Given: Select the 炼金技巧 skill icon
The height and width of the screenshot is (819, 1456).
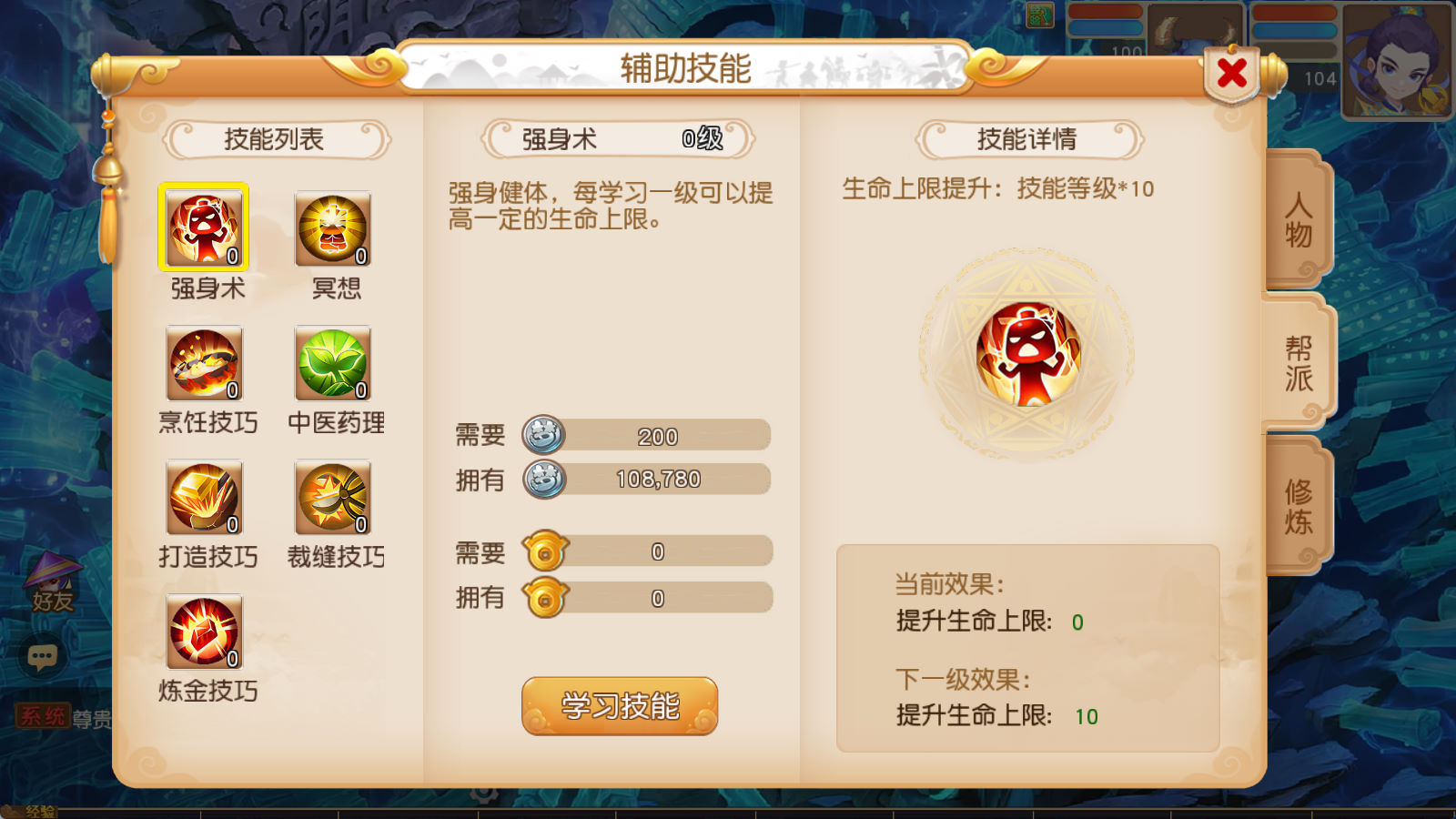Looking at the screenshot, I should (x=204, y=632).
